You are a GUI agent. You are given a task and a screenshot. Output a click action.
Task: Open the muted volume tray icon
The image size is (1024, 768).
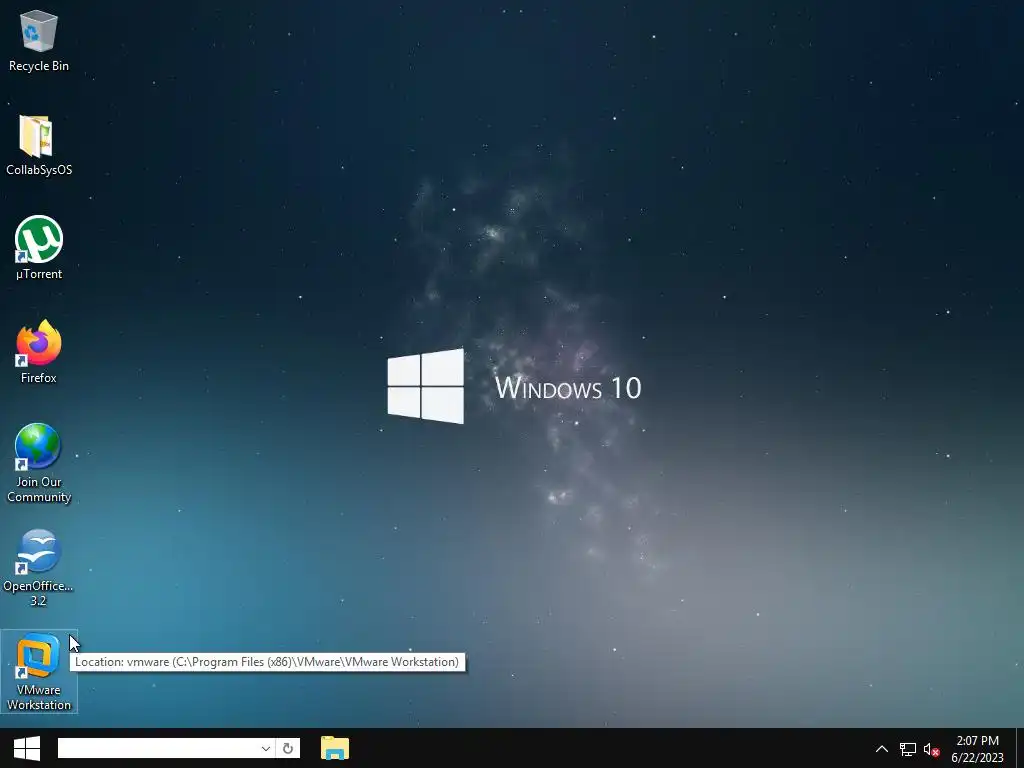coord(931,749)
